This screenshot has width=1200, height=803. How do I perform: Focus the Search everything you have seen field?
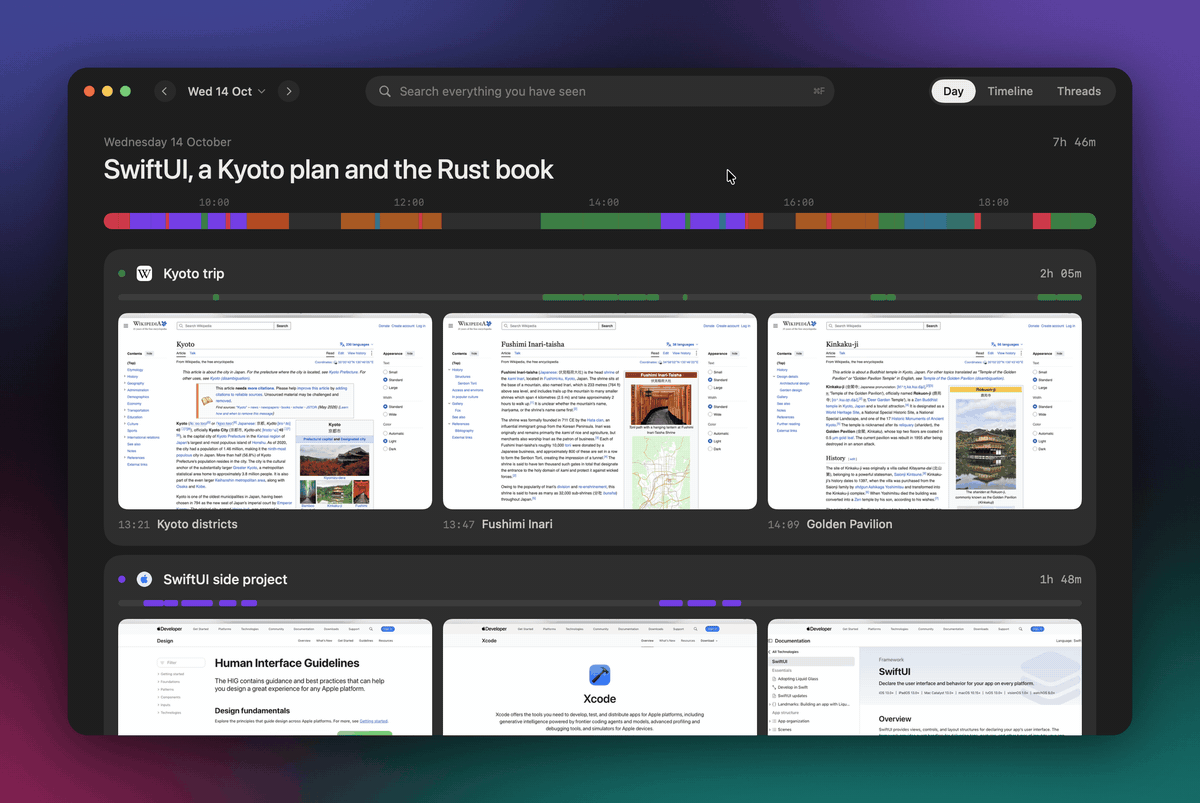coord(600,91)
